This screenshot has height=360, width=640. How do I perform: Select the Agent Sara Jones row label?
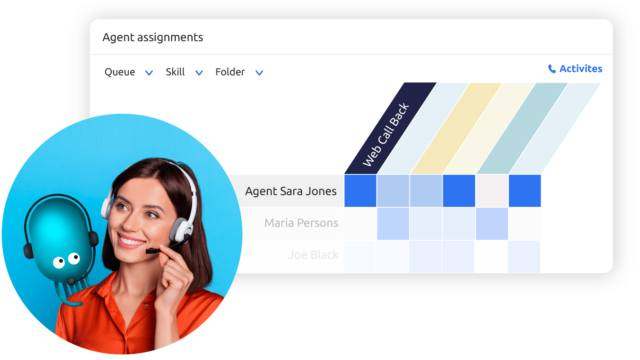(291, 191)
